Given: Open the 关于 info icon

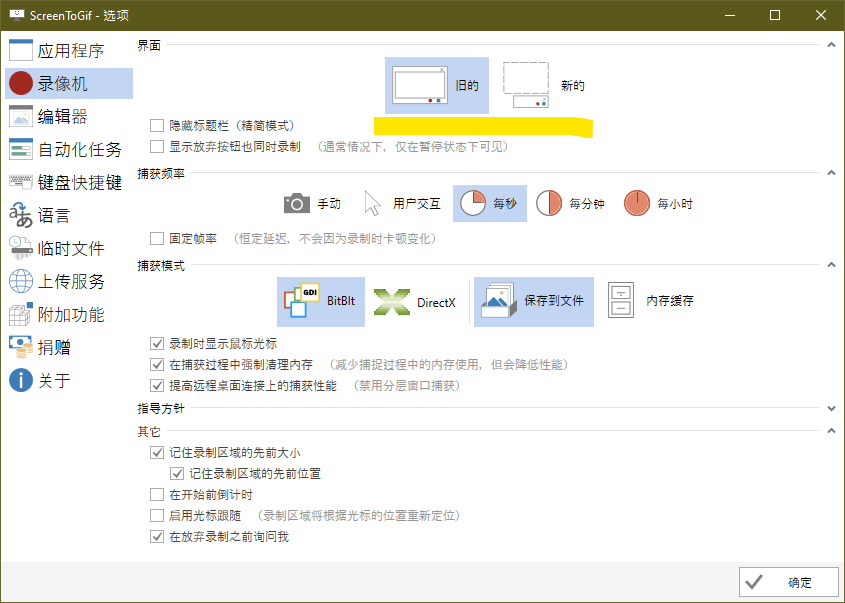Looking at the screenshot, I should tap(20, 380).
